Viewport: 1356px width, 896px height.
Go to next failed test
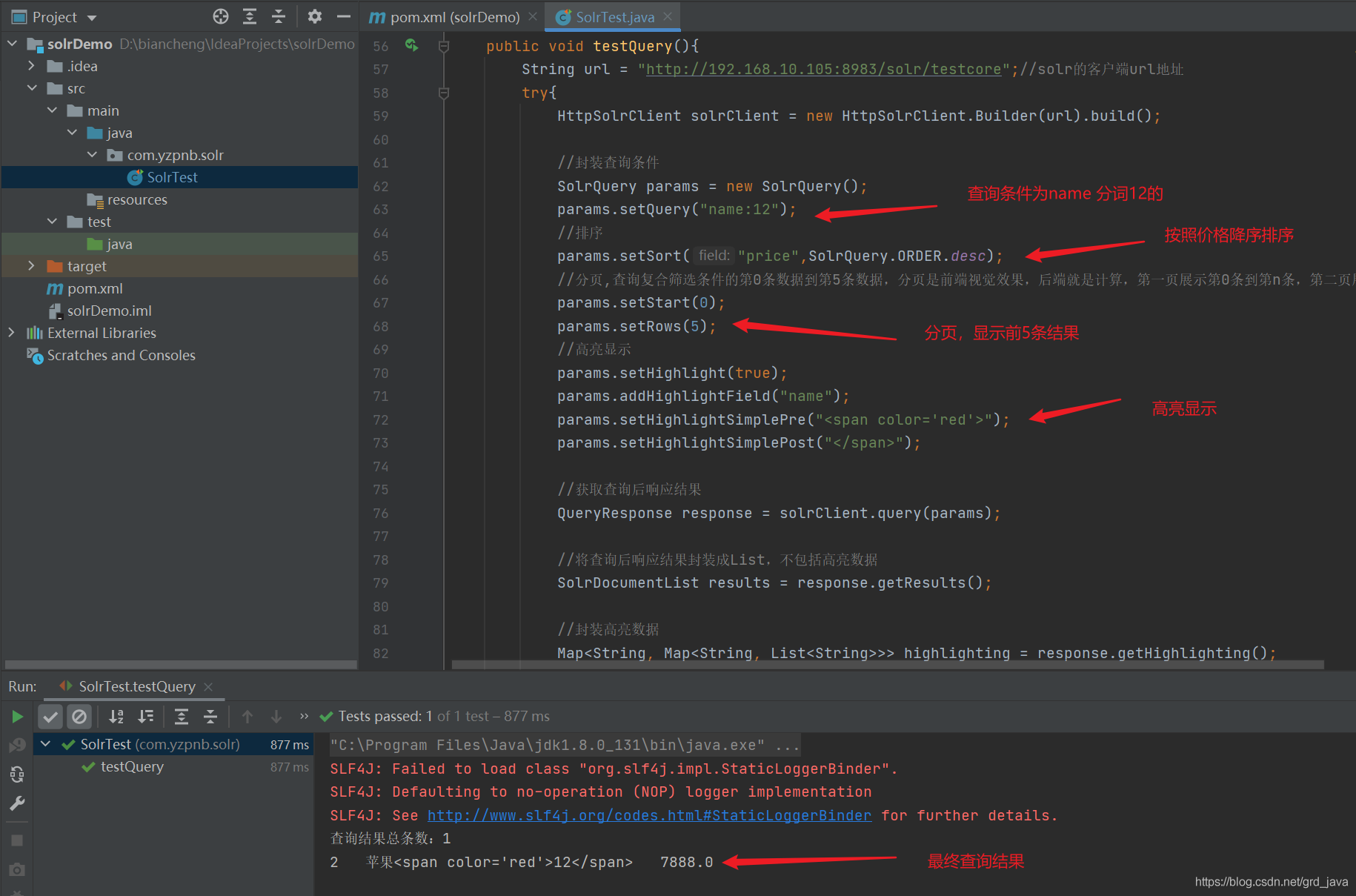(276, 717)
